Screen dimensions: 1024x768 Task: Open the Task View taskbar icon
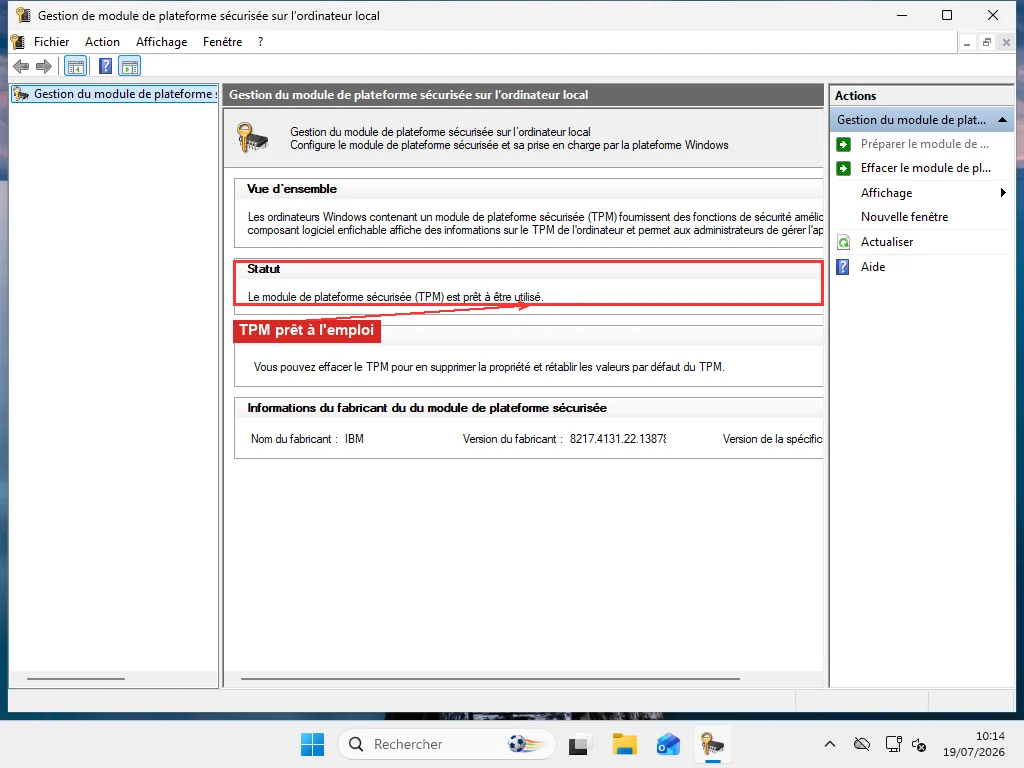tap(579, 744)
